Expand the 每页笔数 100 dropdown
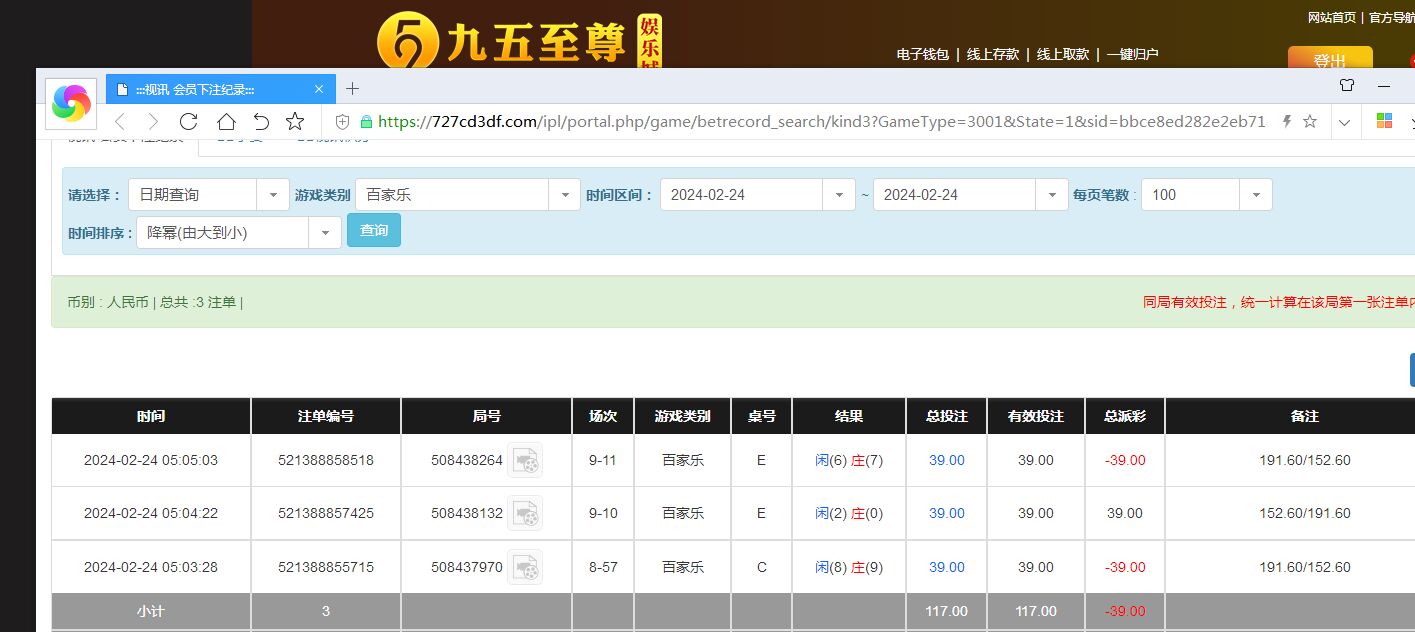 tap(1256, 195)
